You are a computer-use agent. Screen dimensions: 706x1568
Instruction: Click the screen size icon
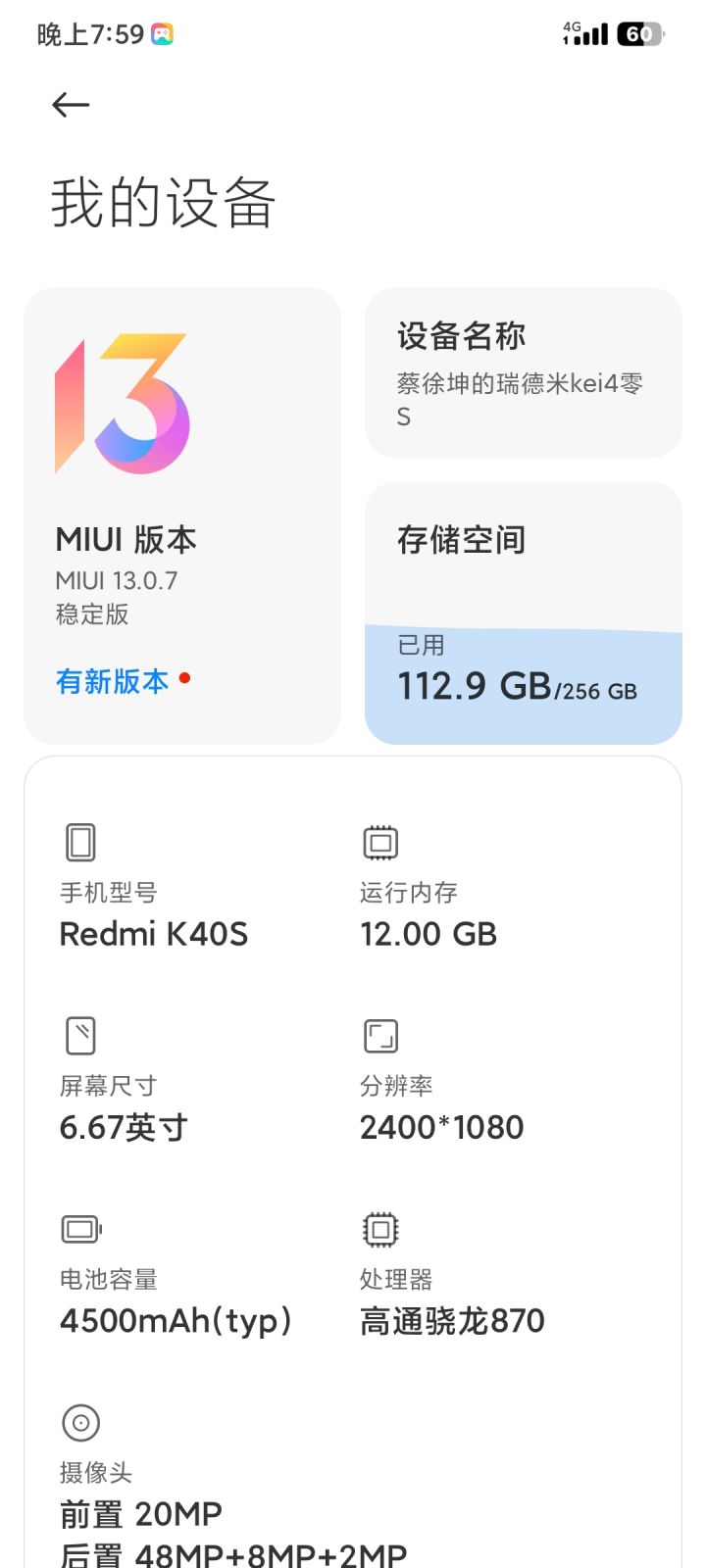[80, 1035]
